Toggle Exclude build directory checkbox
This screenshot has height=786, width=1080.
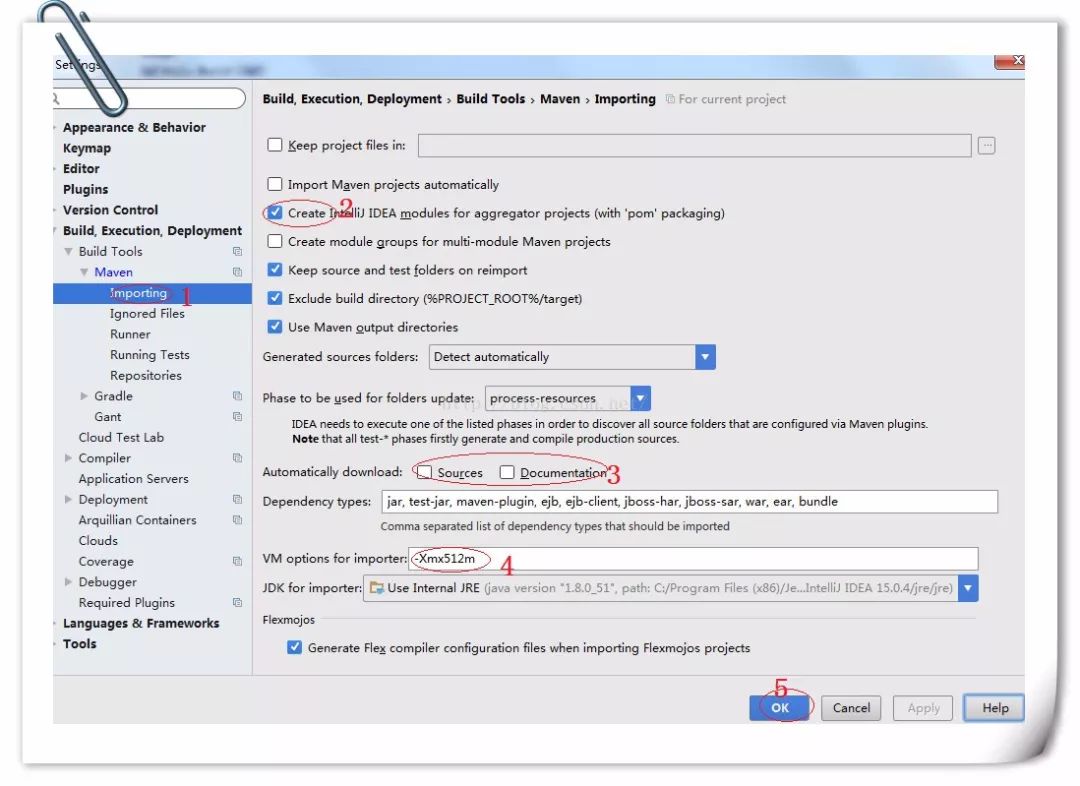pos(274,298)
